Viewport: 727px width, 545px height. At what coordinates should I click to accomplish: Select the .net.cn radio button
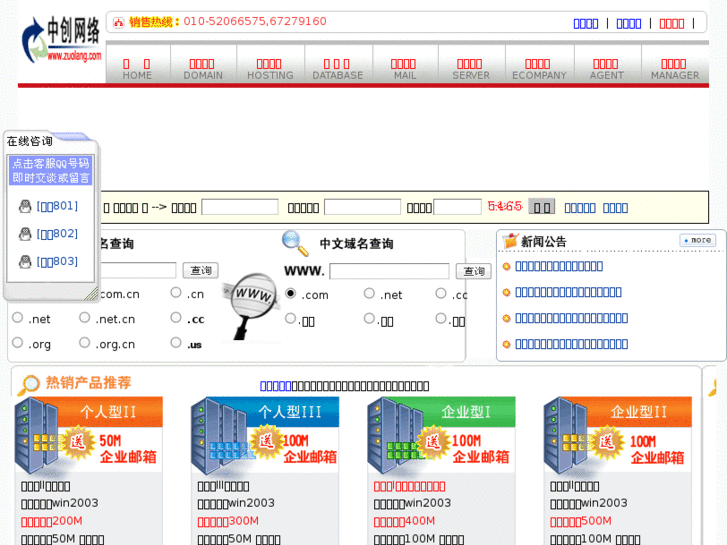pyautogui.click(x=84, y=317)
